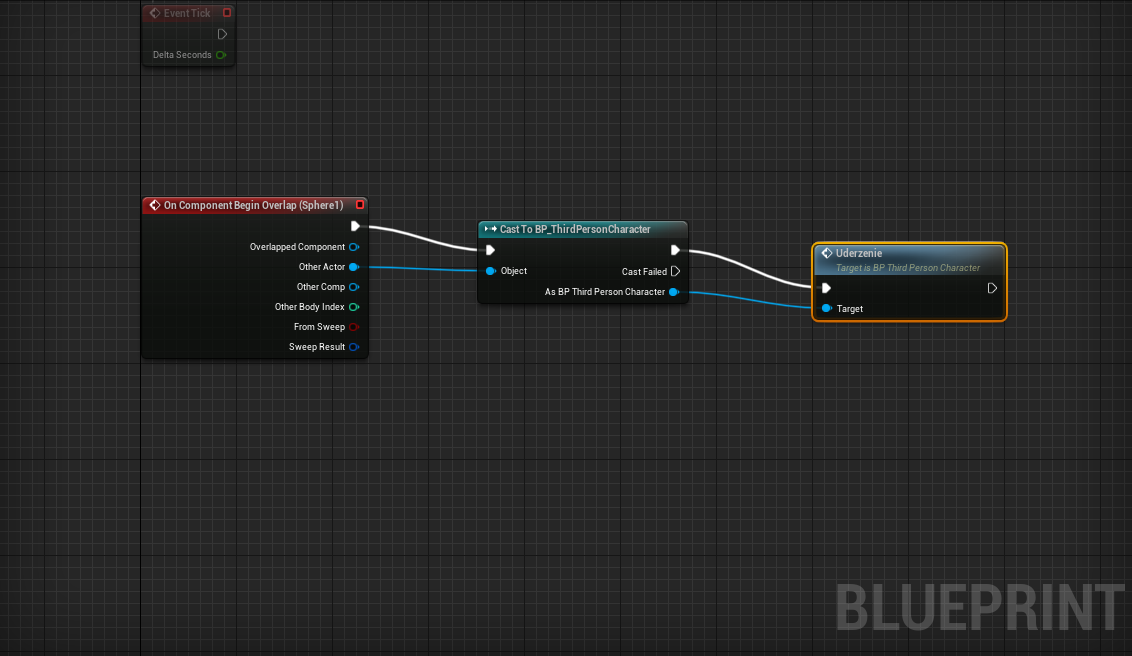
Task: Click the Cast Failed execution pin
Action: pyautogui.click(x=676, y=271)
